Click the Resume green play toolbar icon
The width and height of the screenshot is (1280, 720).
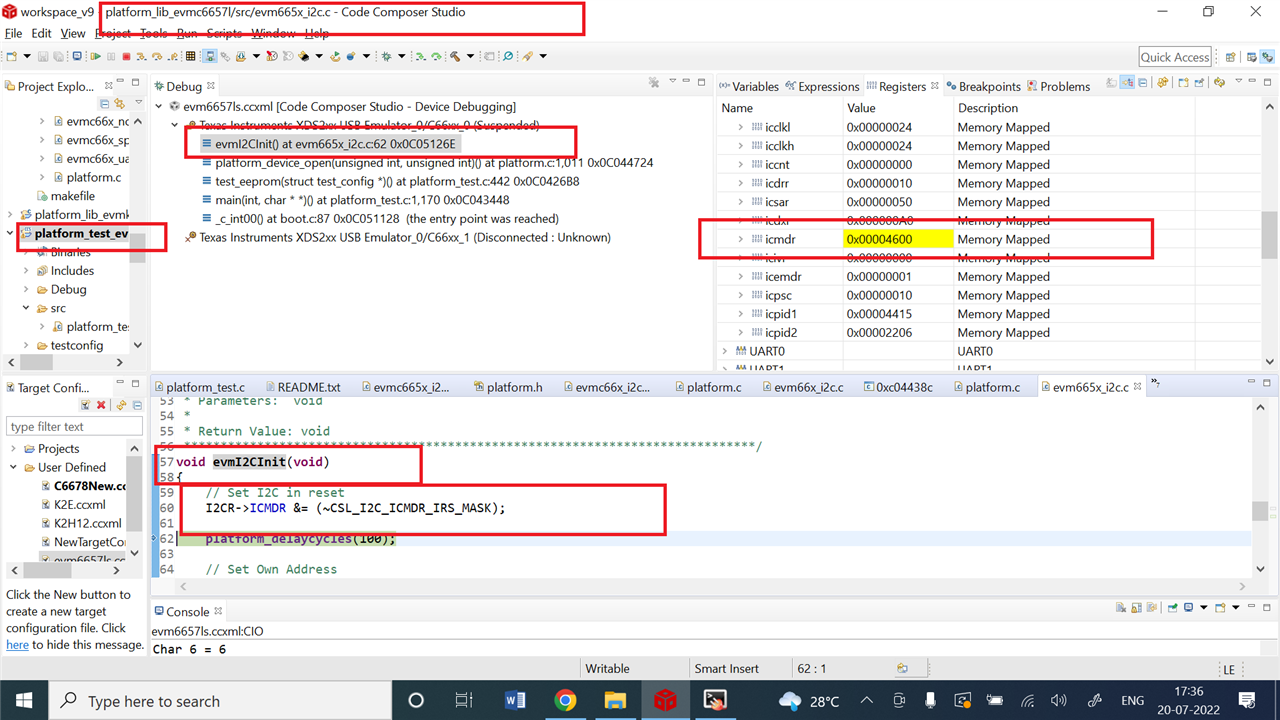(x=95, y=56)
